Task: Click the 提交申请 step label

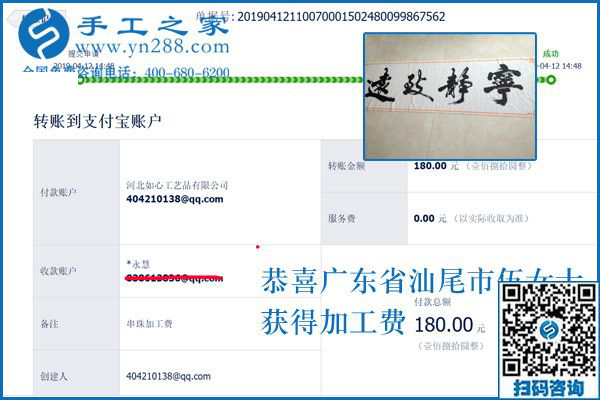Action: (83, 54)
